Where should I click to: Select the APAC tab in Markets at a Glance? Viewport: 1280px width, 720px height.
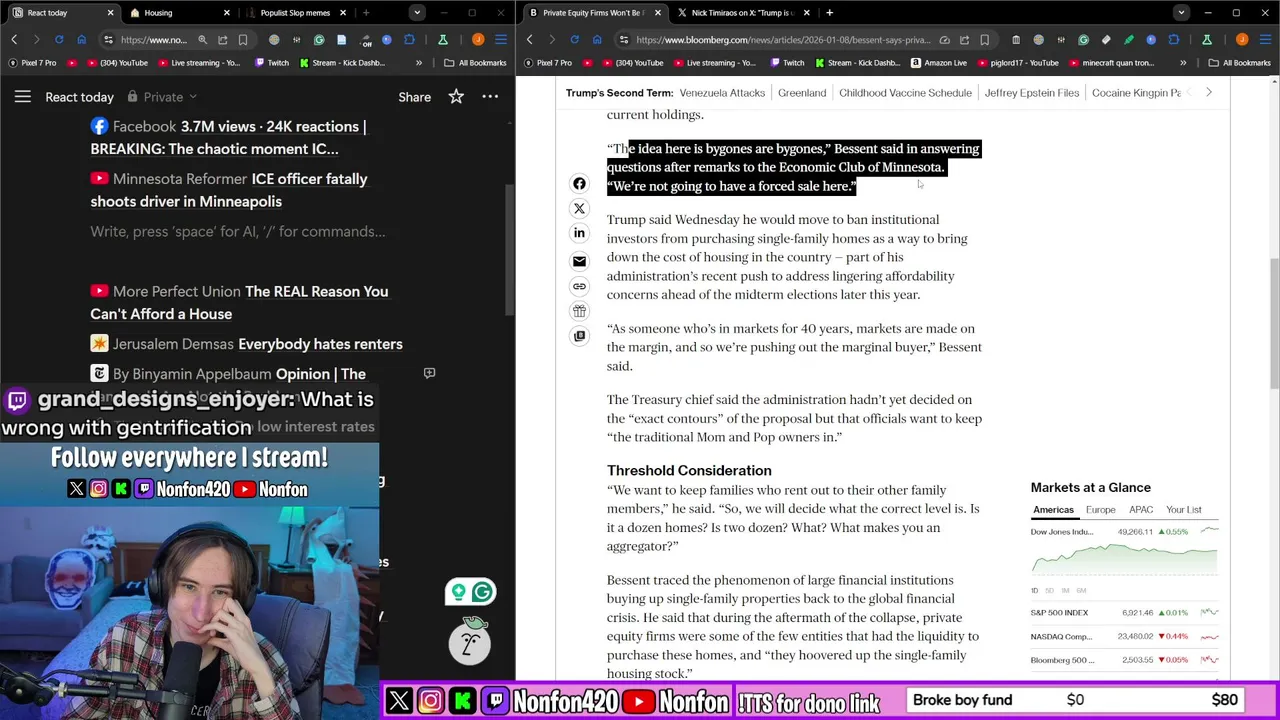click(1141, 510)
